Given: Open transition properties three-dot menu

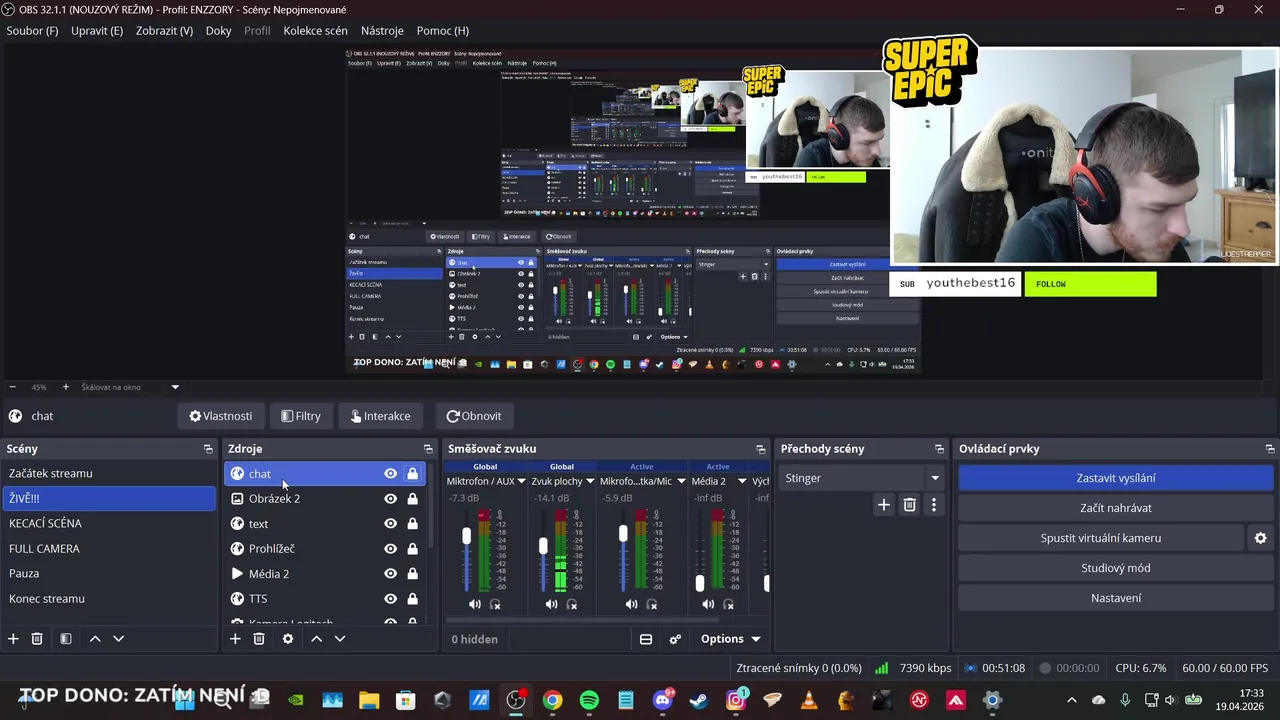Looking at the screenshot, I should coord(934,505).
